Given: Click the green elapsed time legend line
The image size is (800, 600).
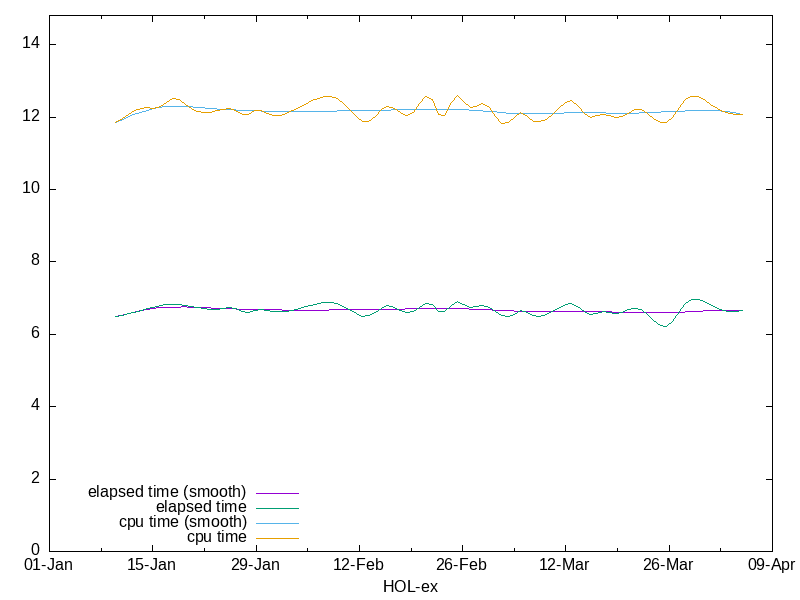Looking at the screenshot, I should 277,508.
